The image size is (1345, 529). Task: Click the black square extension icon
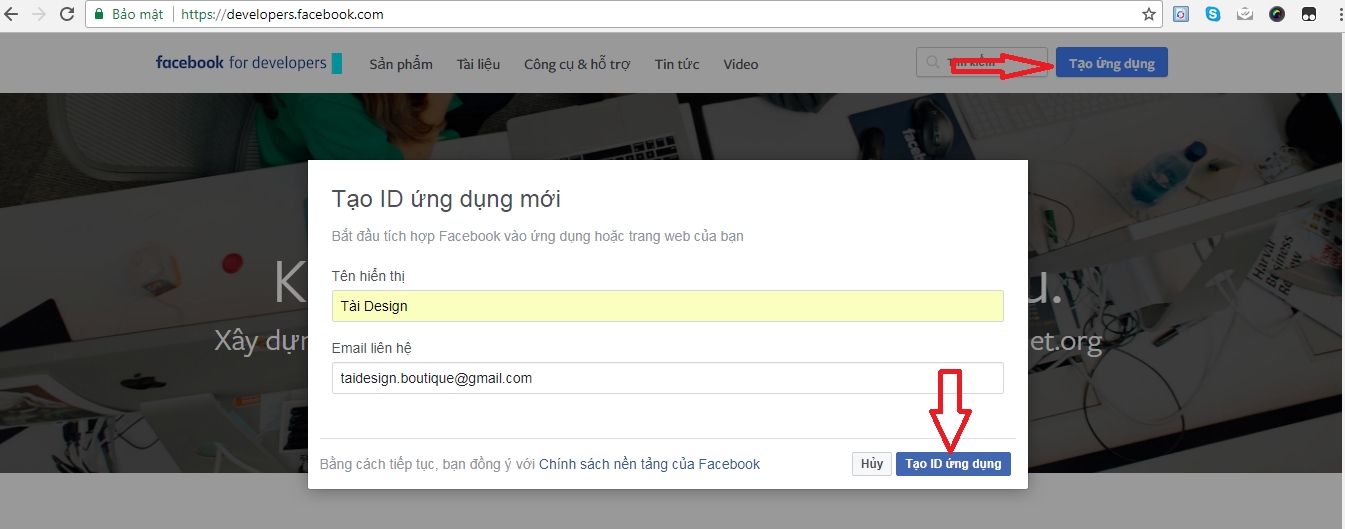point(1307,15)
